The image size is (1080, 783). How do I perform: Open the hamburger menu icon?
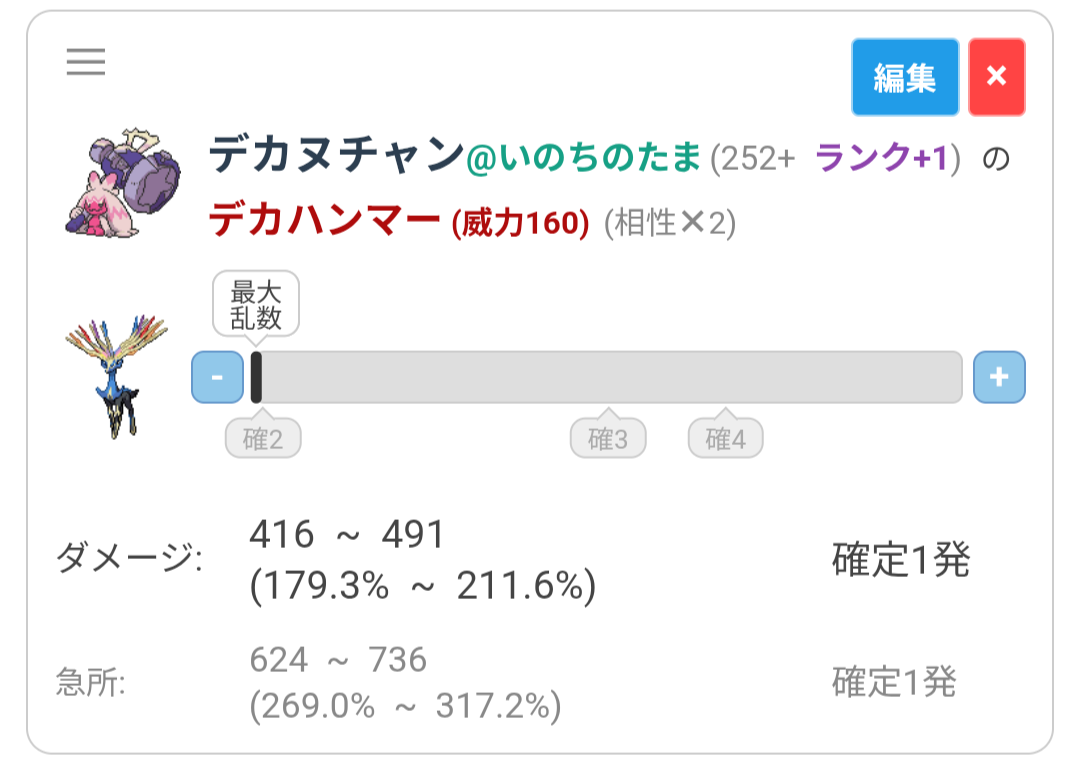pyautogui.click(x=86, y=63)
